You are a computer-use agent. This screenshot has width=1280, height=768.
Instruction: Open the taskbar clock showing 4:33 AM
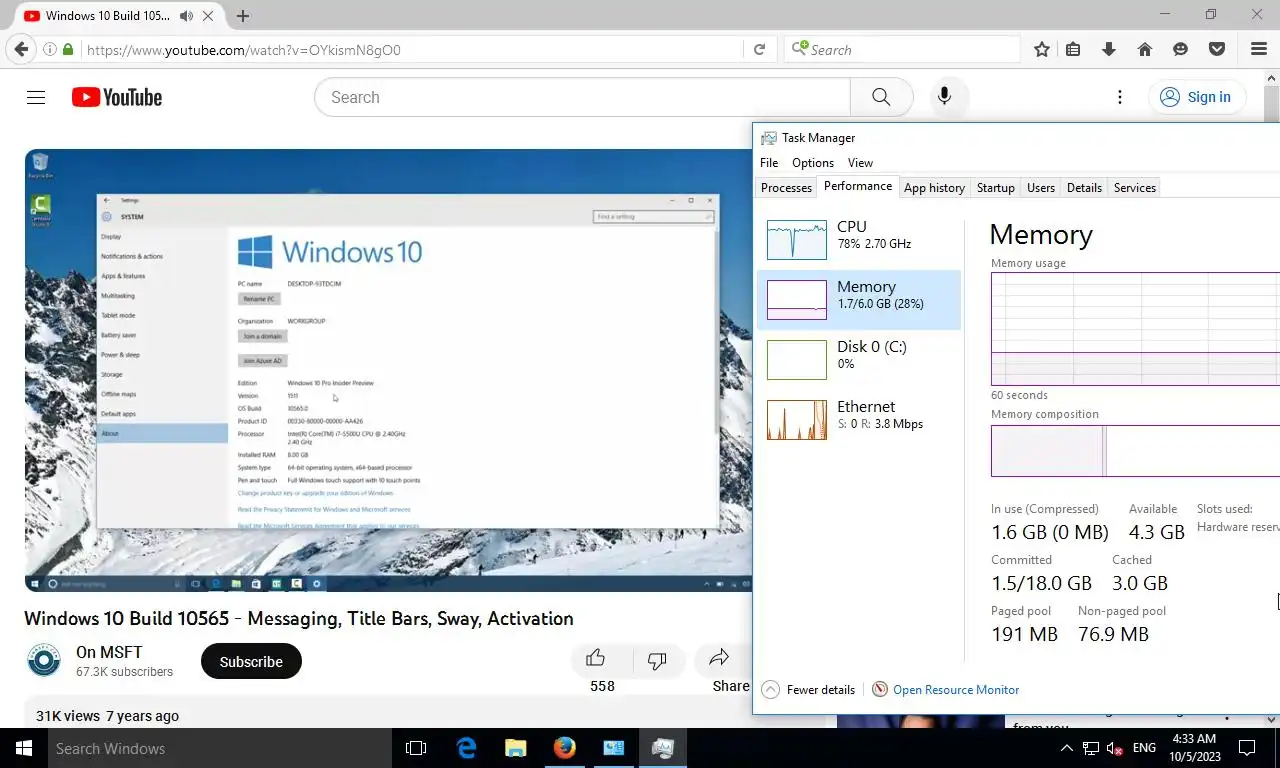coord(1193,748)
